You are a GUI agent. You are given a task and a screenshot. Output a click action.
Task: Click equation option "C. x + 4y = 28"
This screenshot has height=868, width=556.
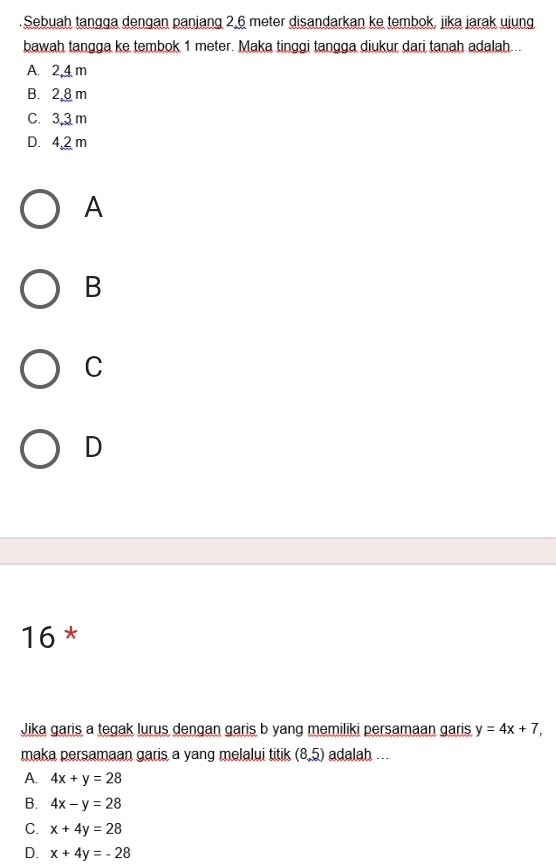click(x=73, y=829)
